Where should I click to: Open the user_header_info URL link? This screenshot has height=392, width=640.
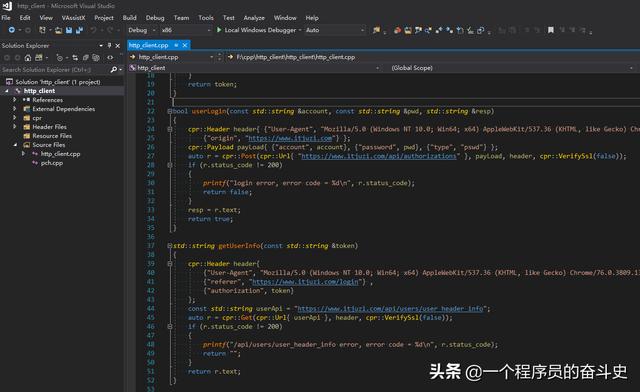coord(390,309)
